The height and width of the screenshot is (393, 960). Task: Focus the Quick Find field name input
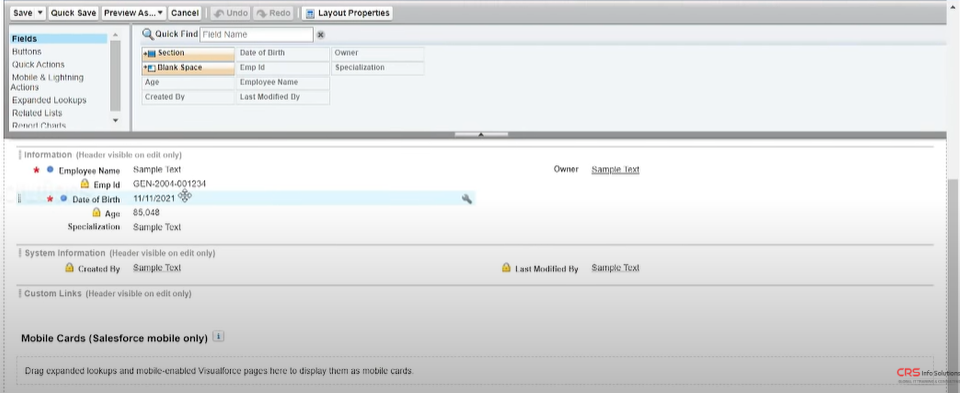(x=256, y=34)
